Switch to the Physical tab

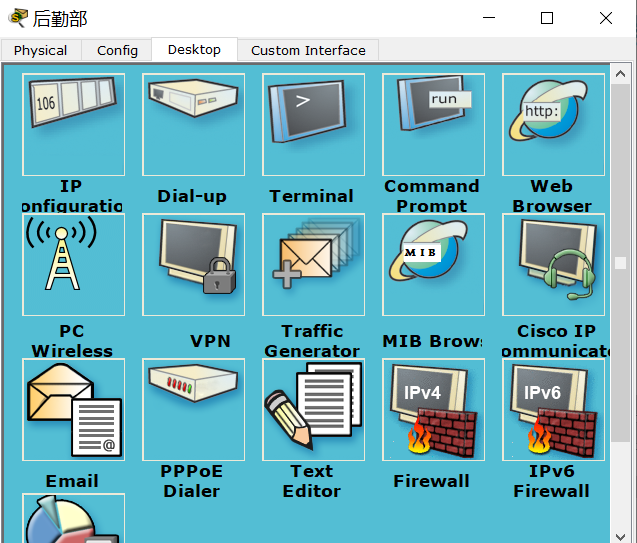(x=41, y=50)
